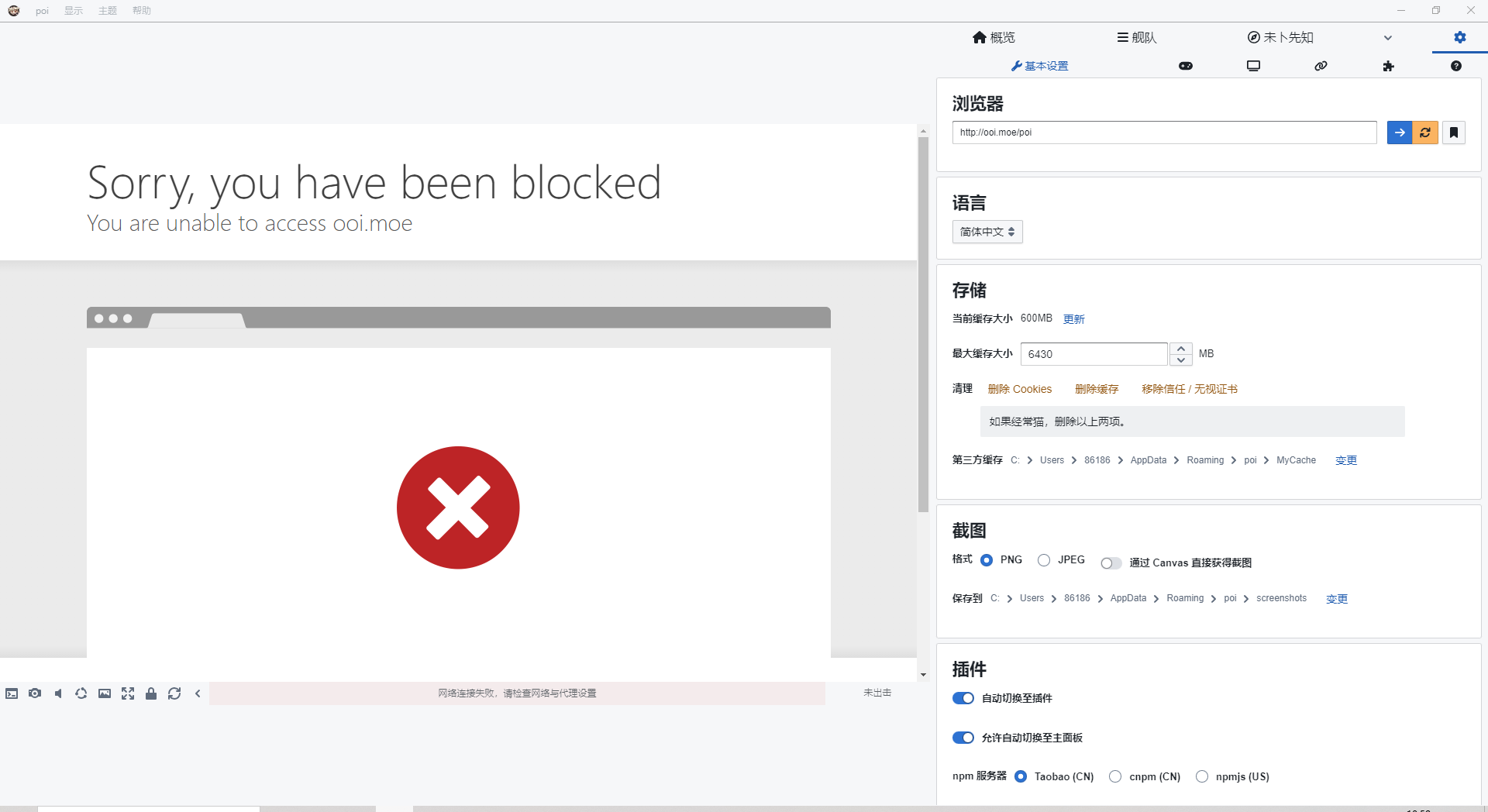The width and height of the screenshot is (1488, 812).
Task: Decrease max cache size with down arrow
Action: click(1181, 360)
